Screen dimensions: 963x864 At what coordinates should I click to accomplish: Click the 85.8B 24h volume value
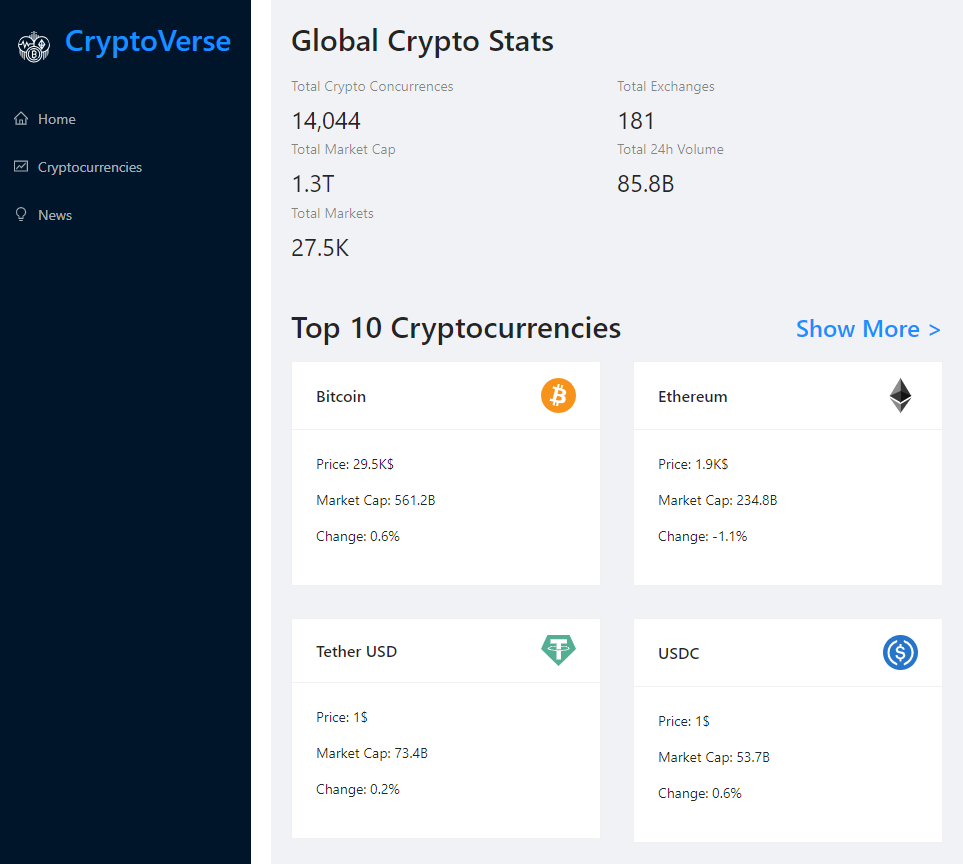click(646, 184)
